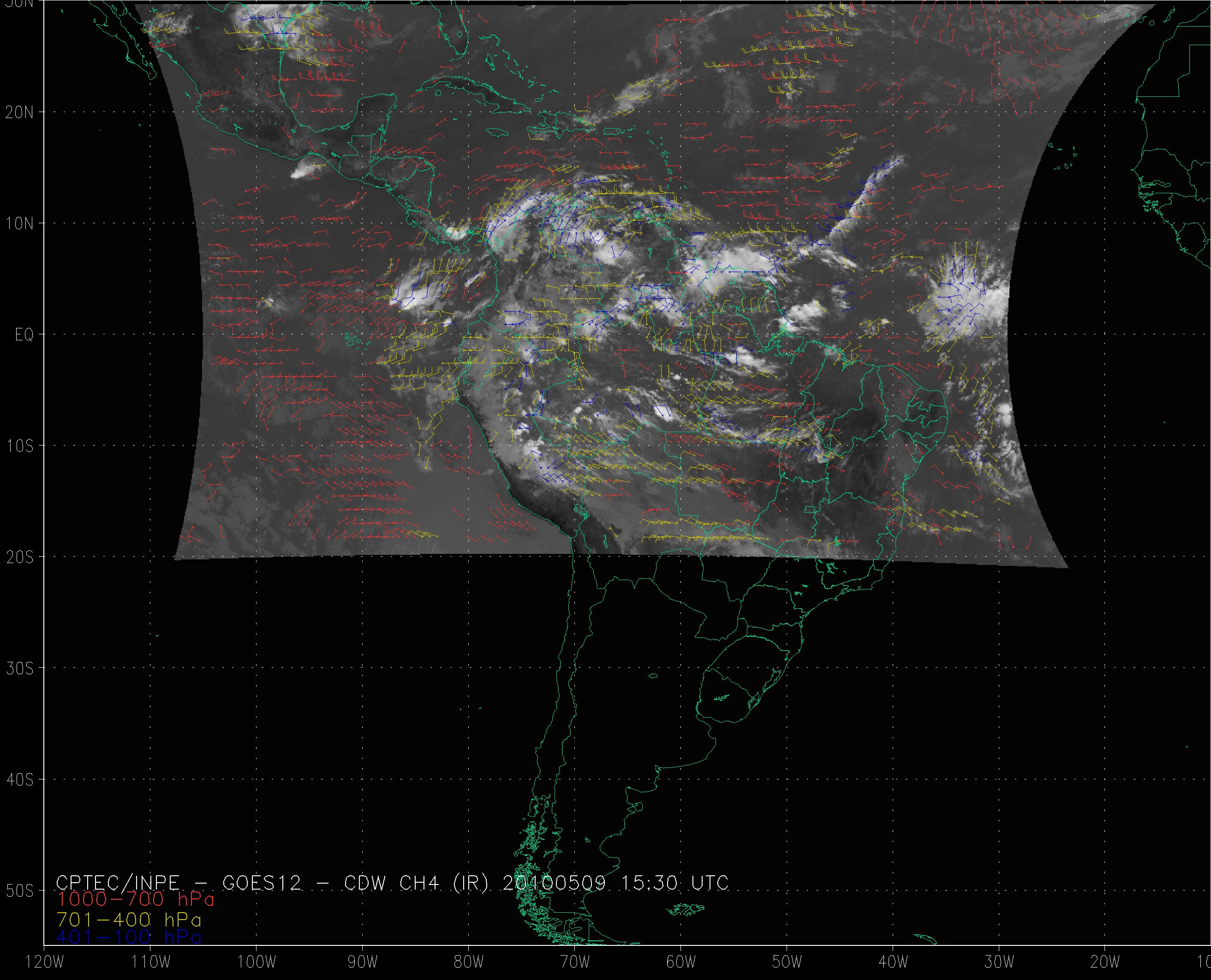Screen dimensions: 1211x980
Task: Click the blue 401-100 hPa legend entry
Action: point(129,937)
